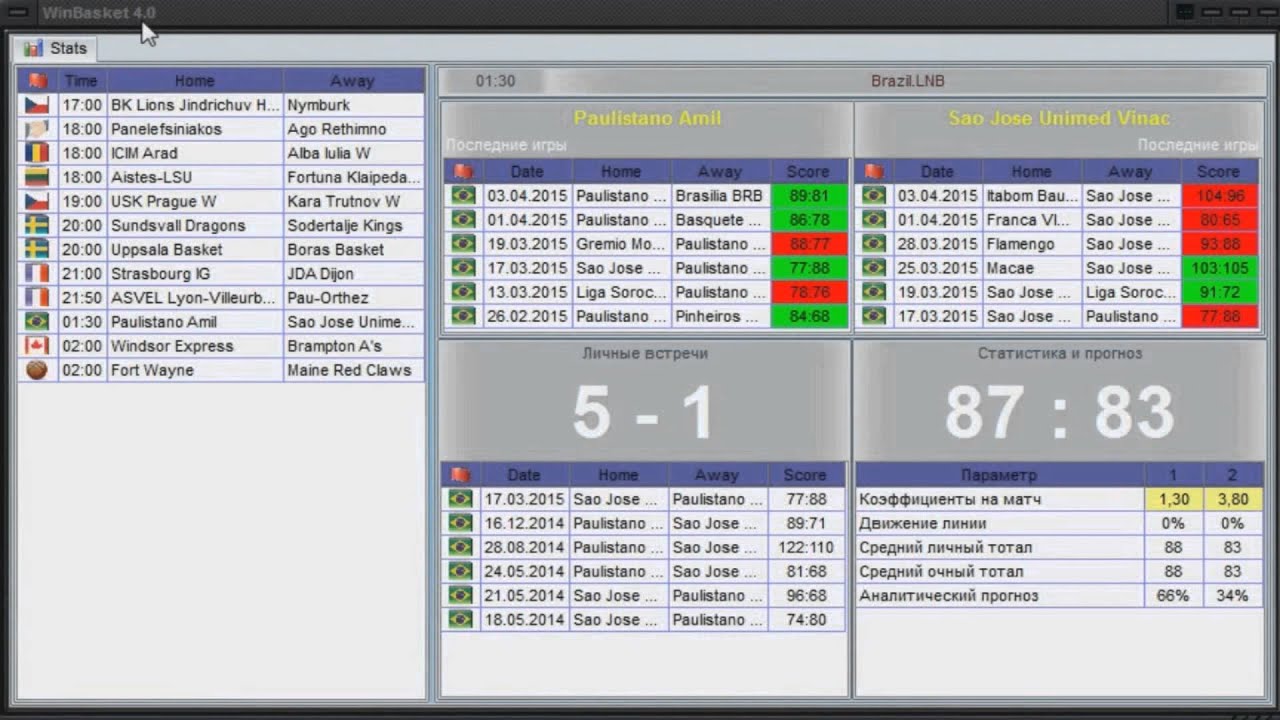
Task: Select the green 103:105 score cell
Action: click(x=1219, y=268)
